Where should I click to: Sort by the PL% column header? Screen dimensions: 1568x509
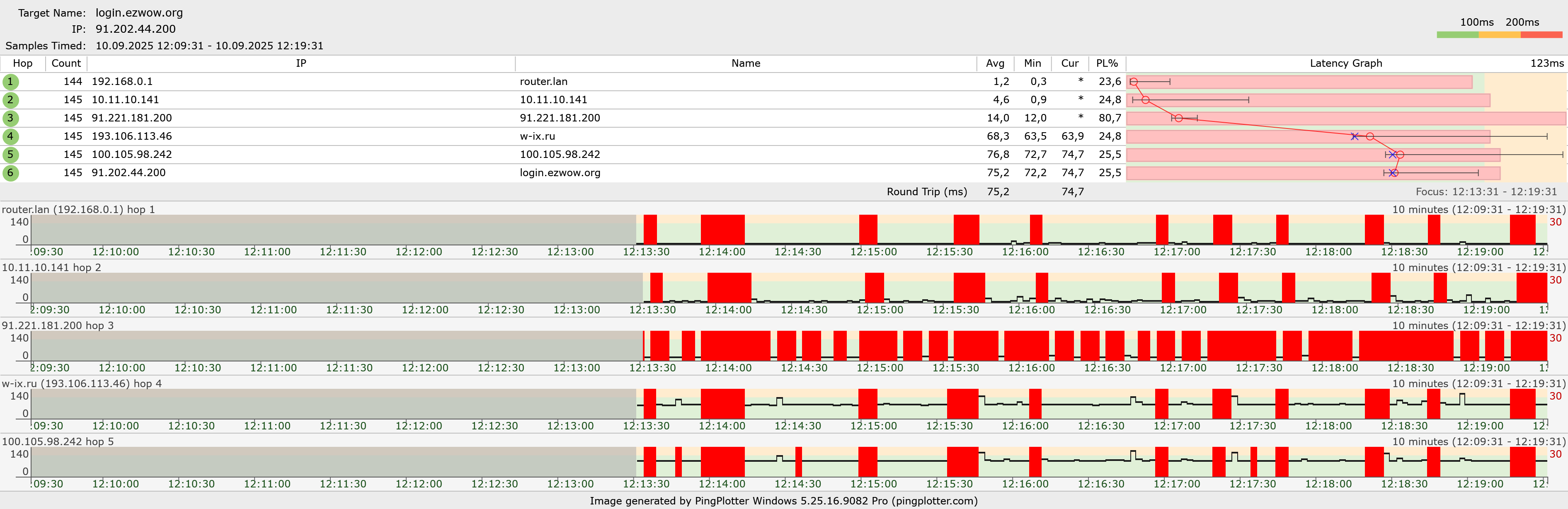click(x=1107, y=63)
